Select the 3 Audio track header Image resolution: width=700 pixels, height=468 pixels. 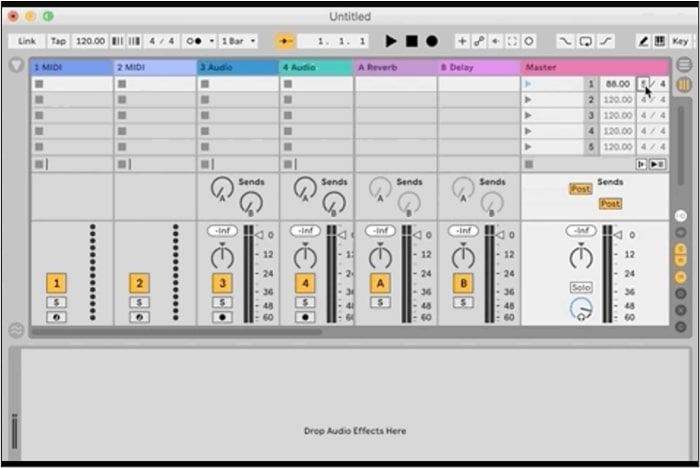(236, 67)
